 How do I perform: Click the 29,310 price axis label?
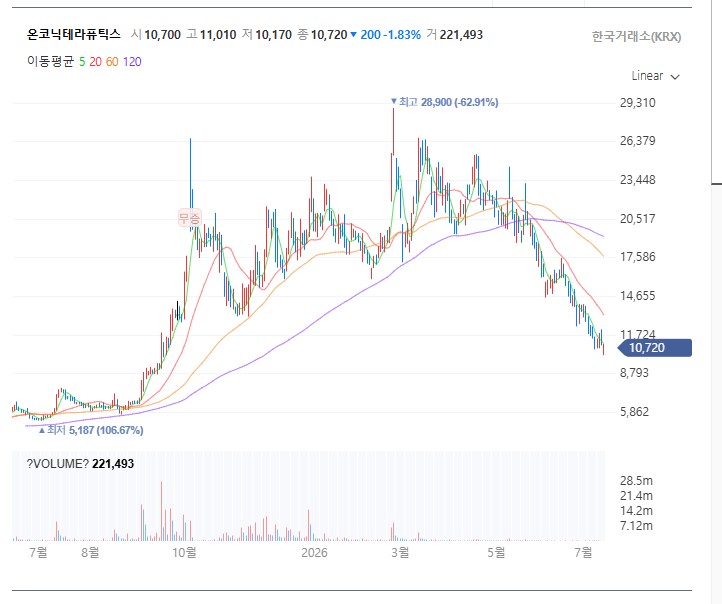click(637, 103)
